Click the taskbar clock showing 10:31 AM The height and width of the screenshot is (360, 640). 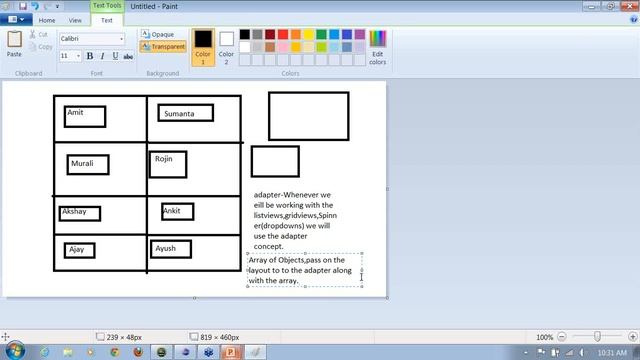point(612,353)
